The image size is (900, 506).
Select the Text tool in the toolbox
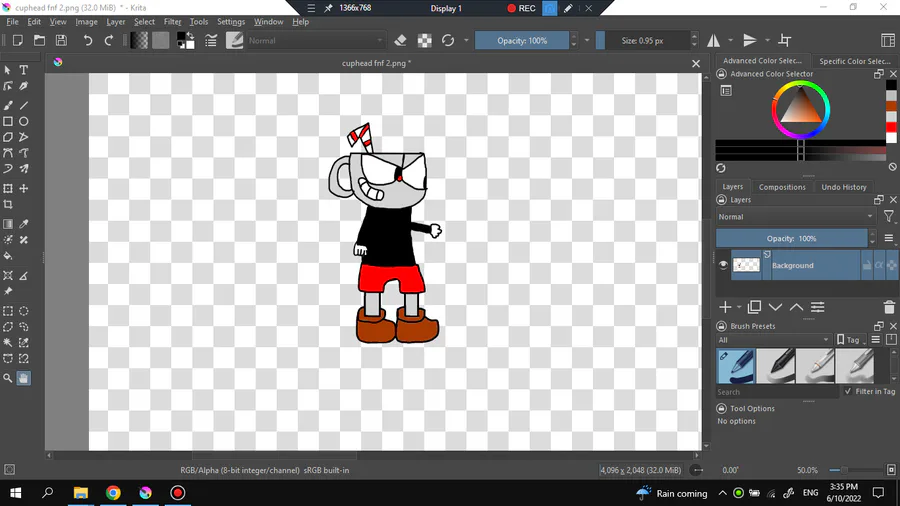(24, 70)
